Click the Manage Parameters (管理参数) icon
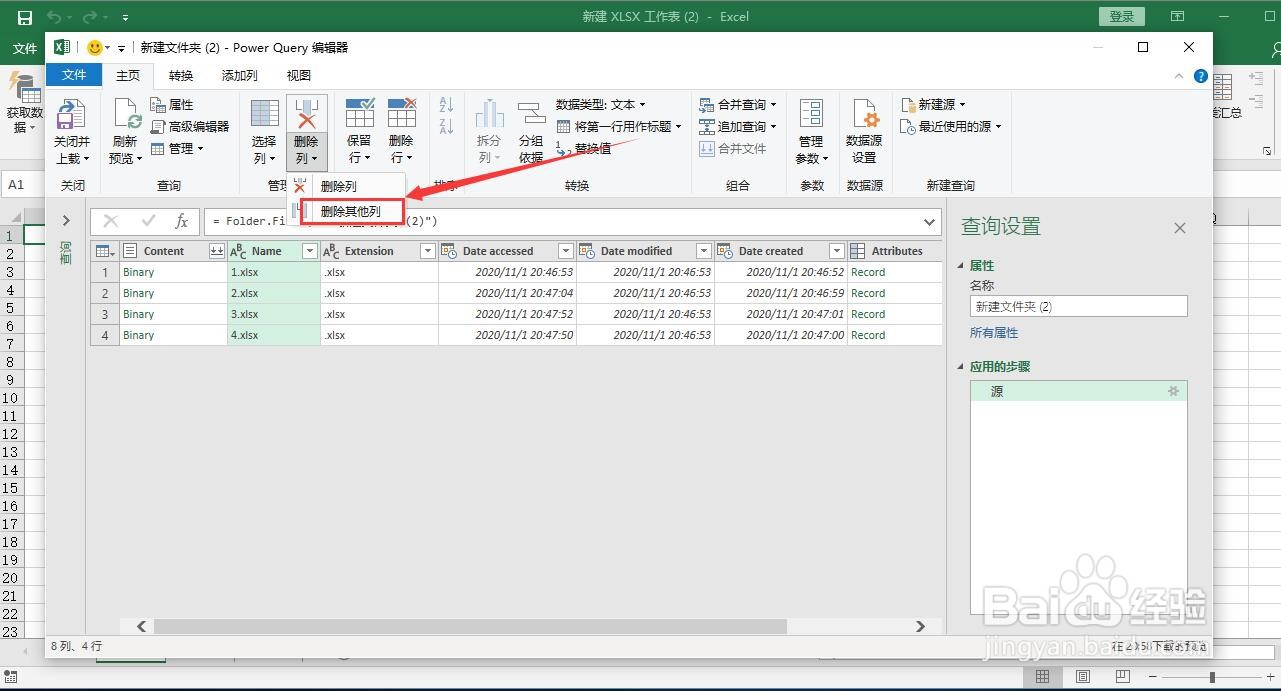Image resolution: width=1281 pixels, height=691 pixels. pyautogui.click(x=811, y=114)
